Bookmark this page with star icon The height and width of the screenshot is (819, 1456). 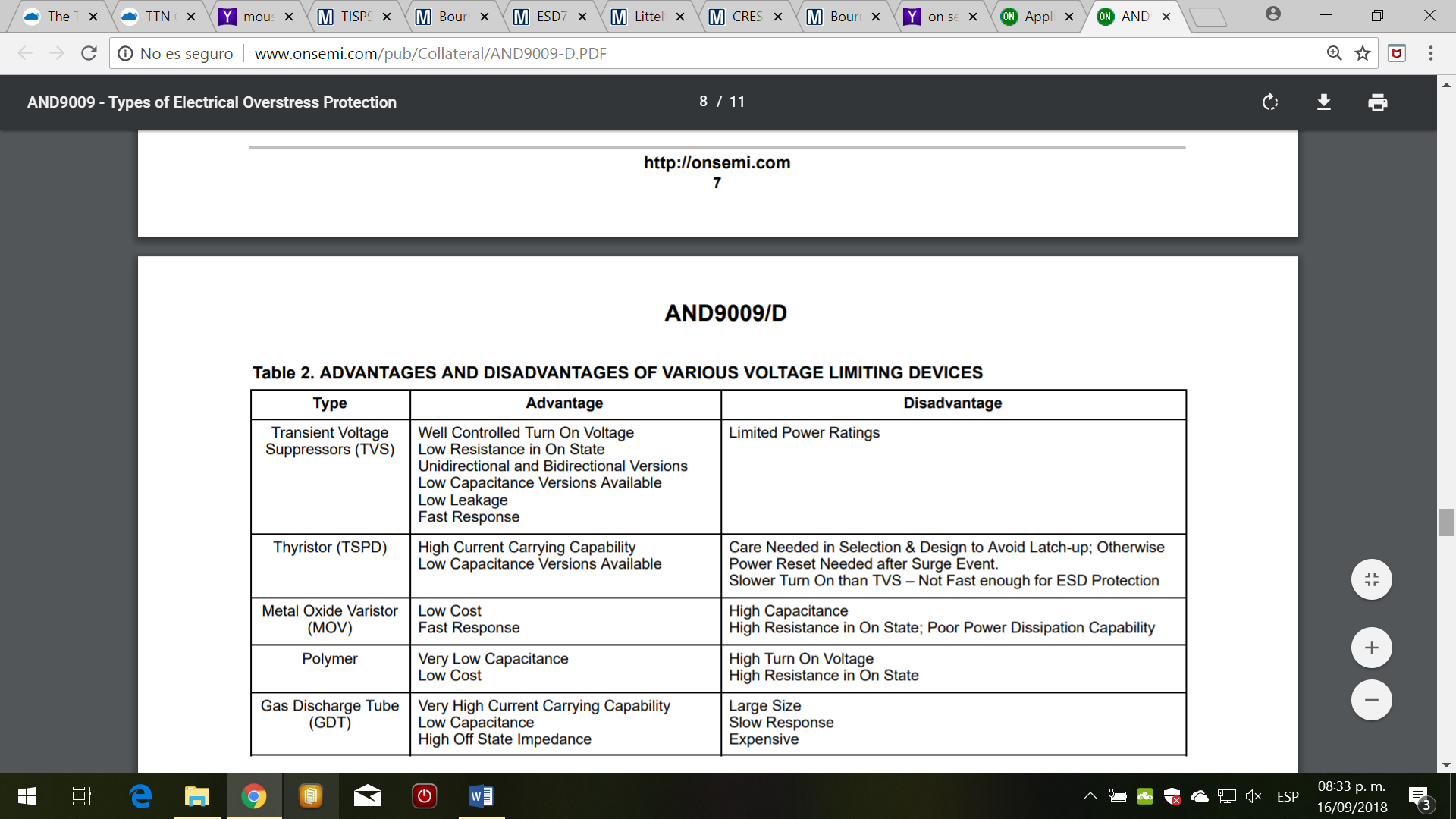coord(1363,53)
